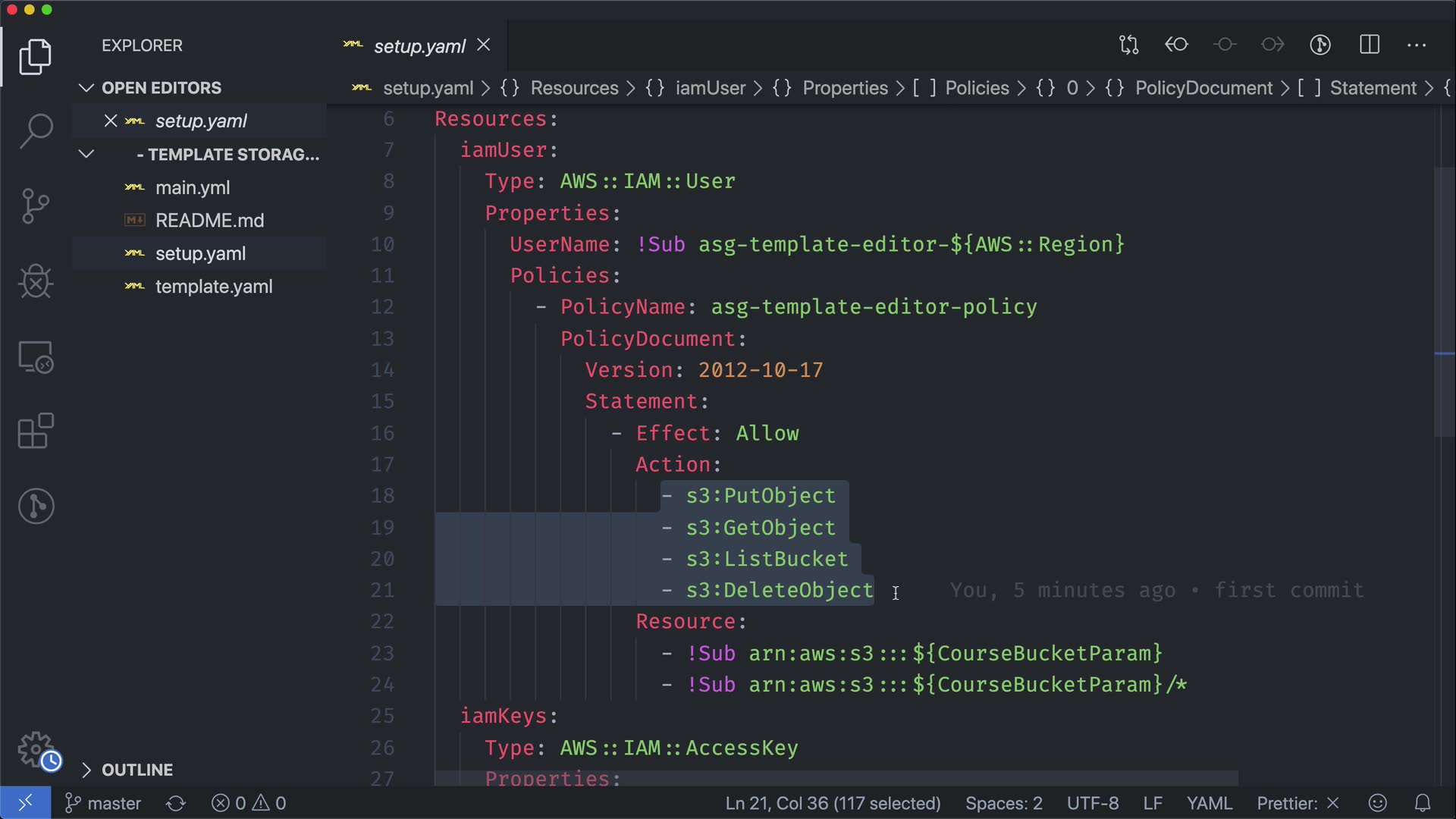Viewport: 1456px width, 819px height.
Task: Click the Compare Changes toolbar icon
Action: [x=1128, y=45]
